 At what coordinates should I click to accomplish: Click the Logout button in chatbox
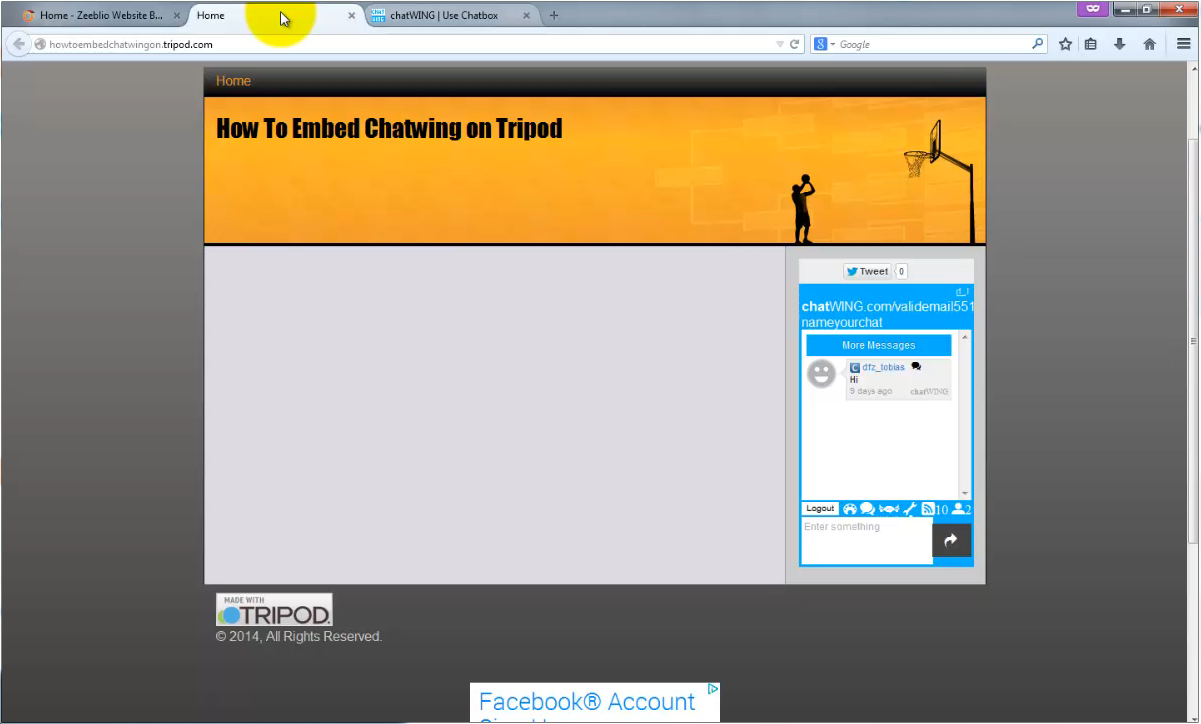point(820,509)
